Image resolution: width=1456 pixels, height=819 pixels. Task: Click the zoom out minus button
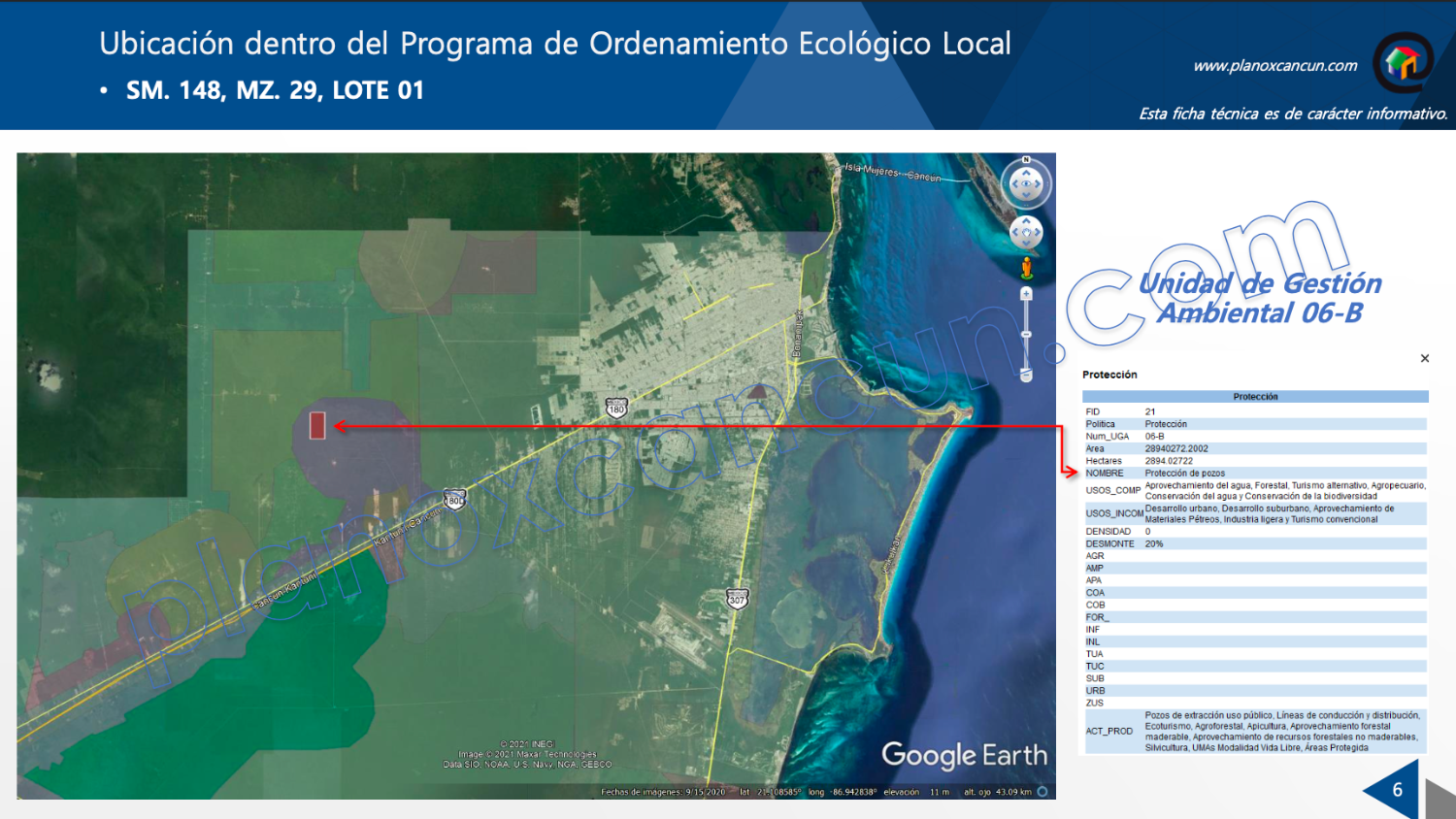pyautogui.click(x=1026, y=377)
